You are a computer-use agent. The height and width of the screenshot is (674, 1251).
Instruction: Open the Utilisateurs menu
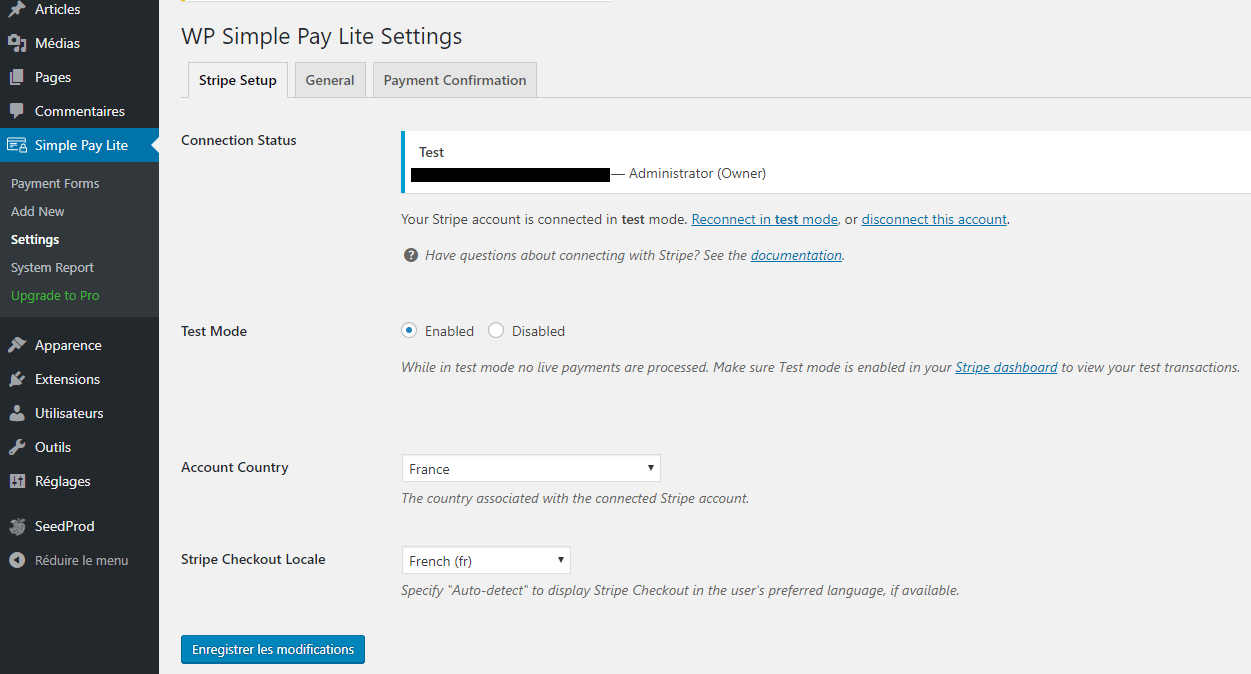(x=79, y=413)
